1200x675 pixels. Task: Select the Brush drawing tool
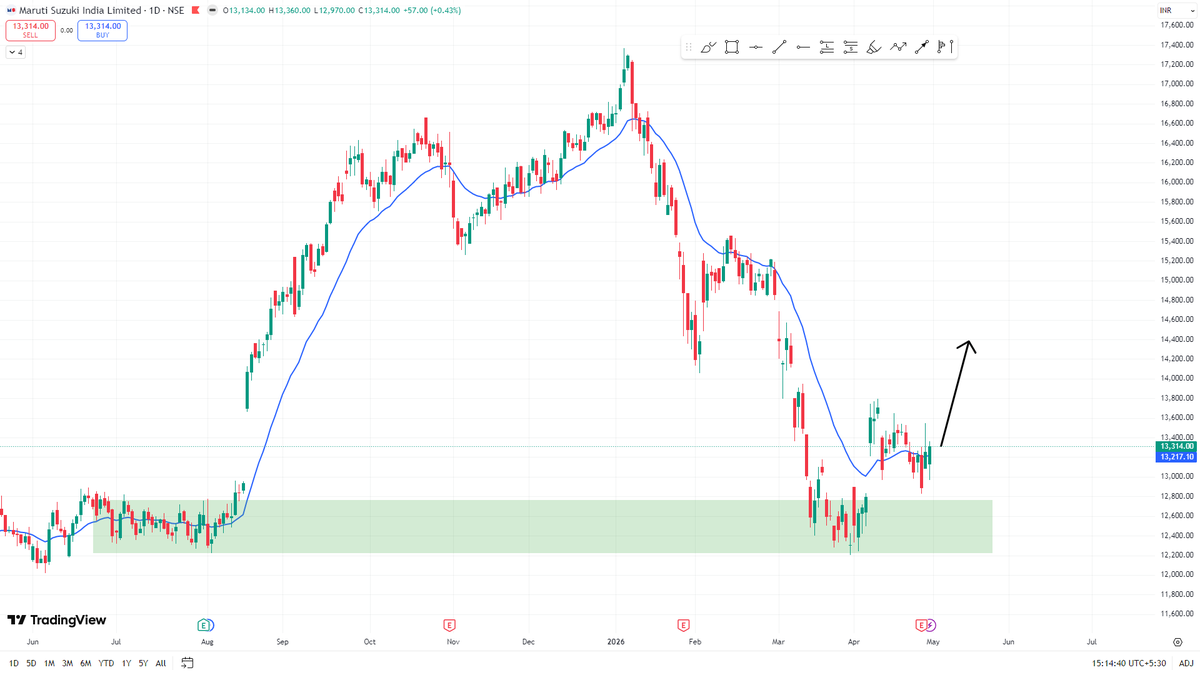(709, 47)
